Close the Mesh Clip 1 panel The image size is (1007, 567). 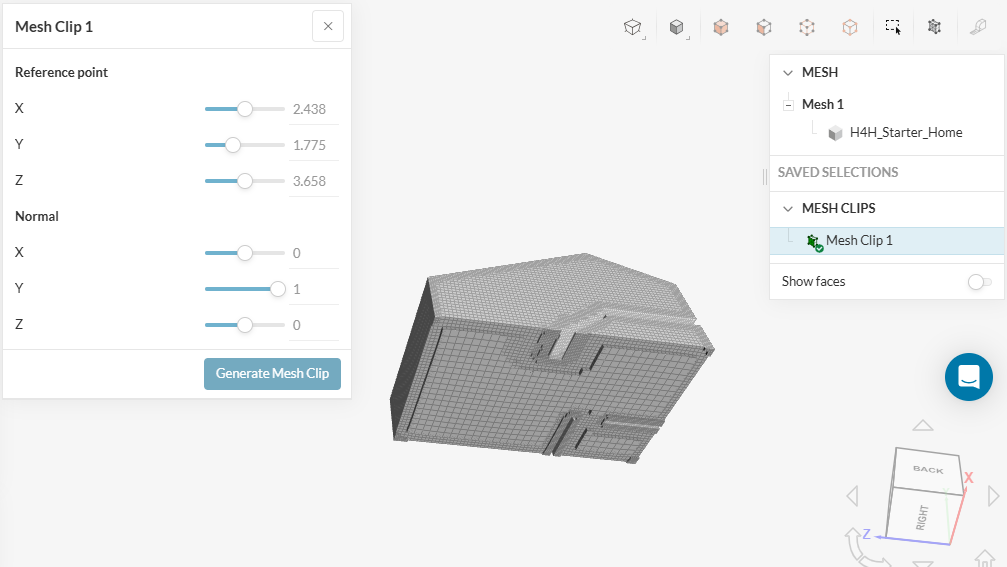(328, 26)
